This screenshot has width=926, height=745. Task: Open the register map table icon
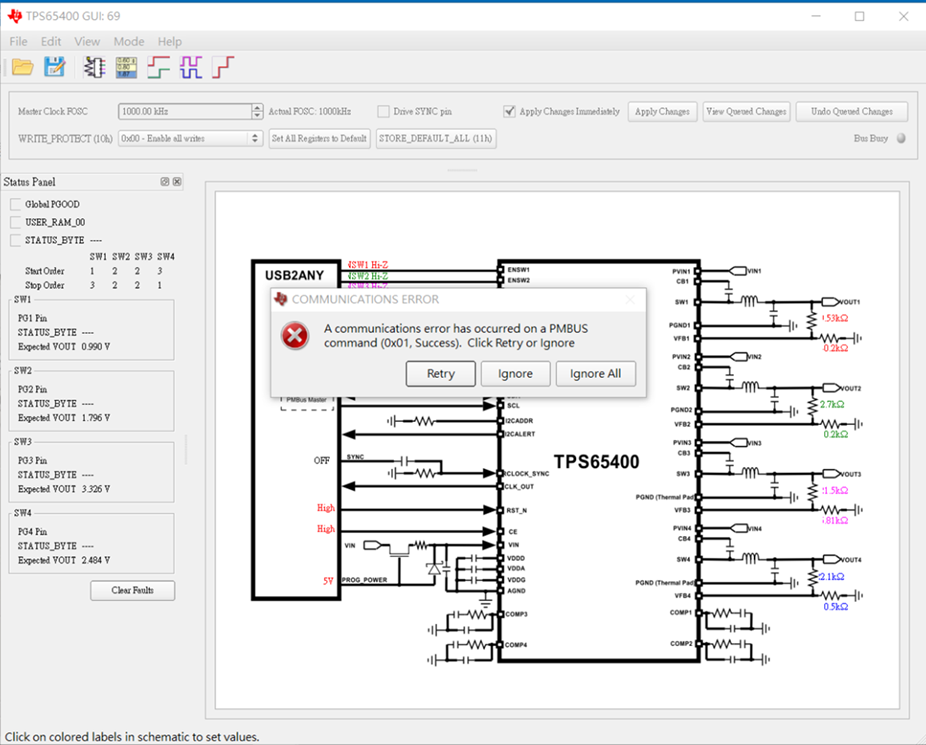(x=126, y=67)
